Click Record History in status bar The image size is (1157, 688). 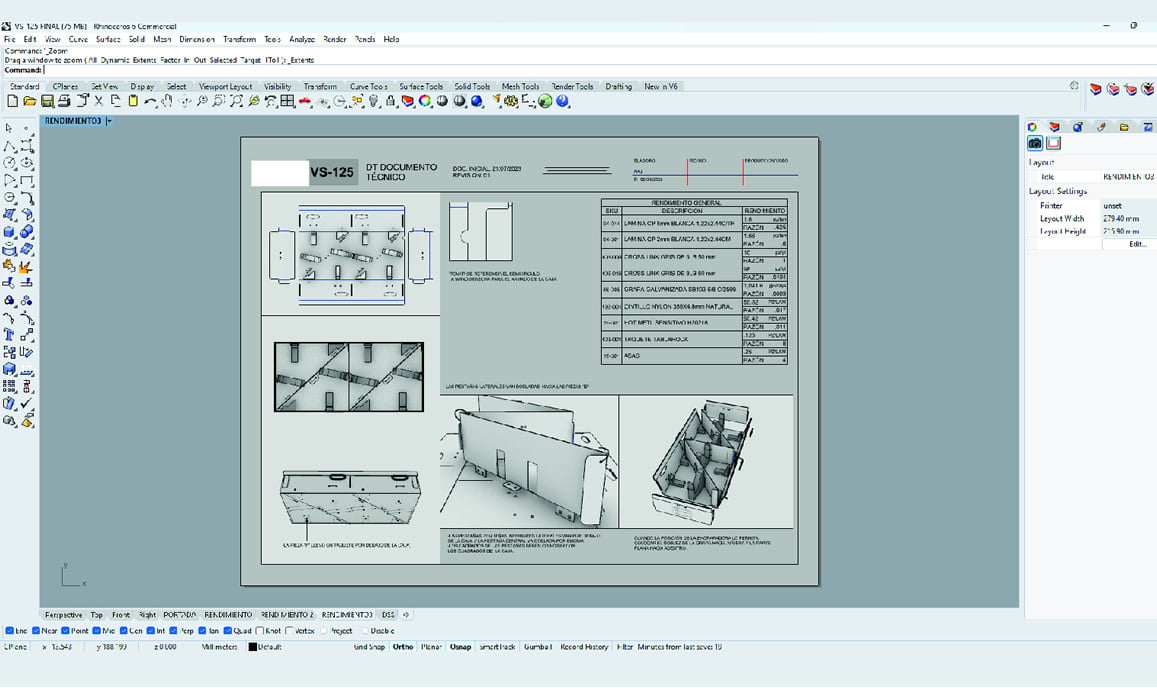[x=584, y=647]
